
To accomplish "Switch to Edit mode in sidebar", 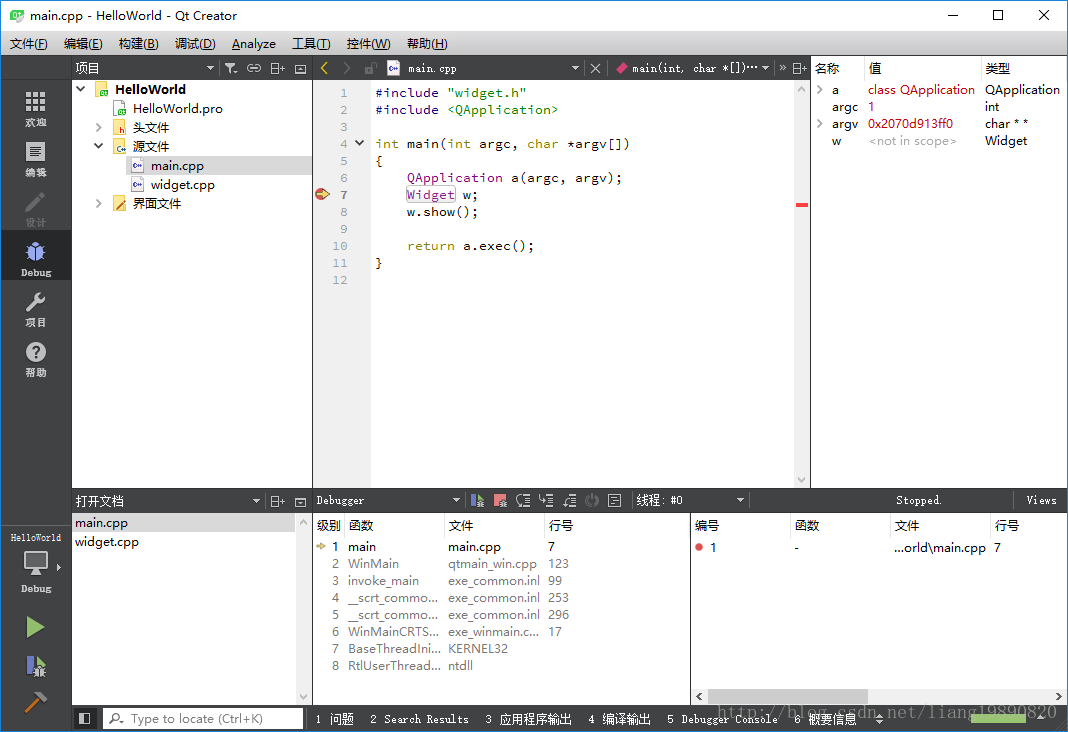I will pos(35,159).
